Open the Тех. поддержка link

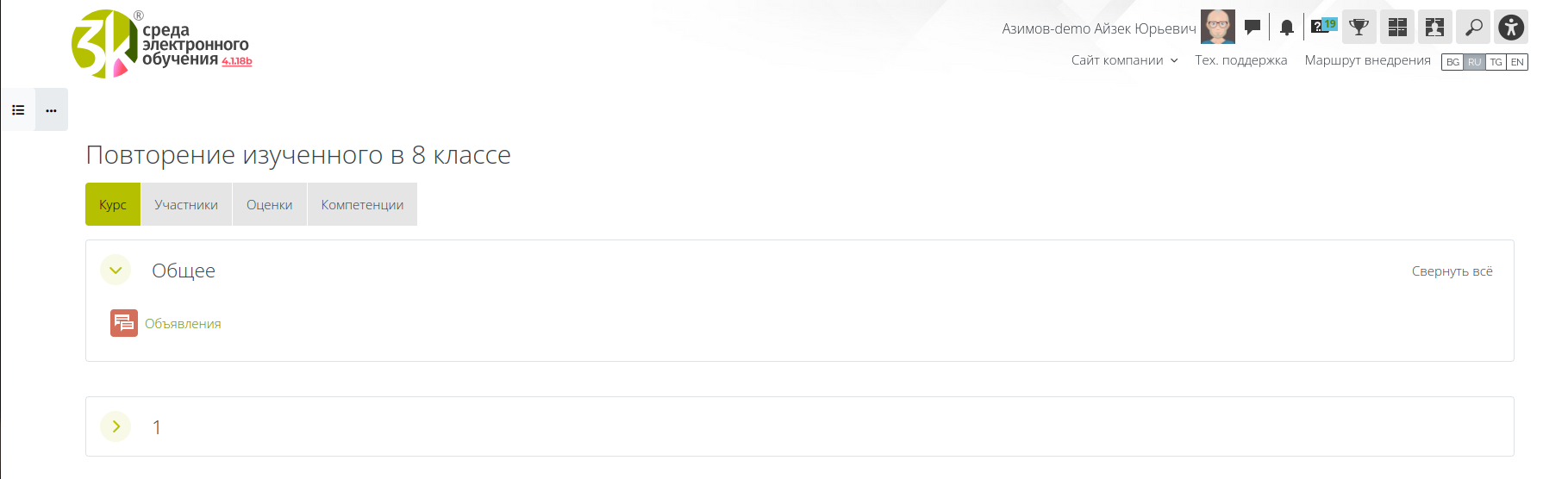1240,60
